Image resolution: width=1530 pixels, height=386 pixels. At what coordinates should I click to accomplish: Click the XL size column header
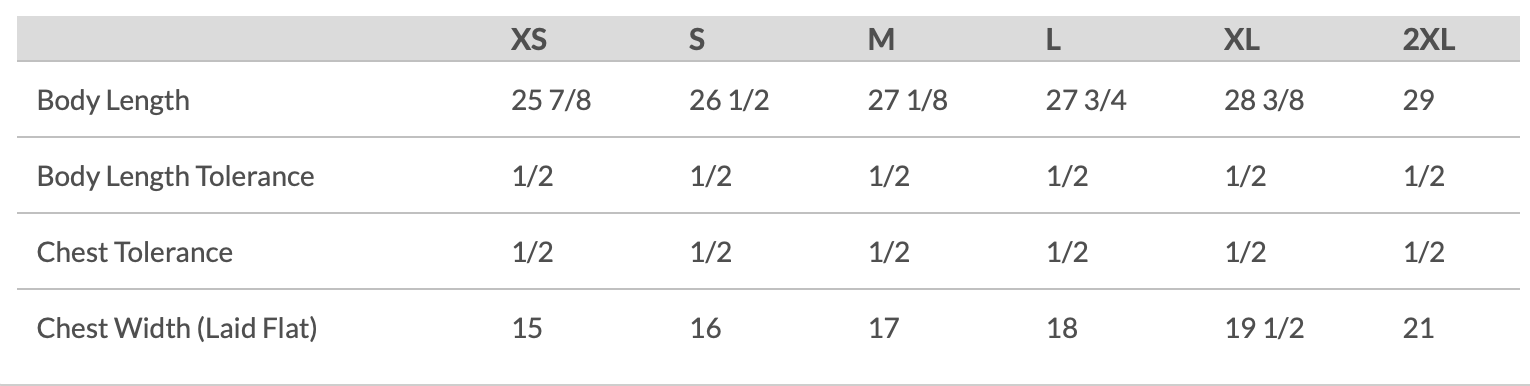[1242, 40]
